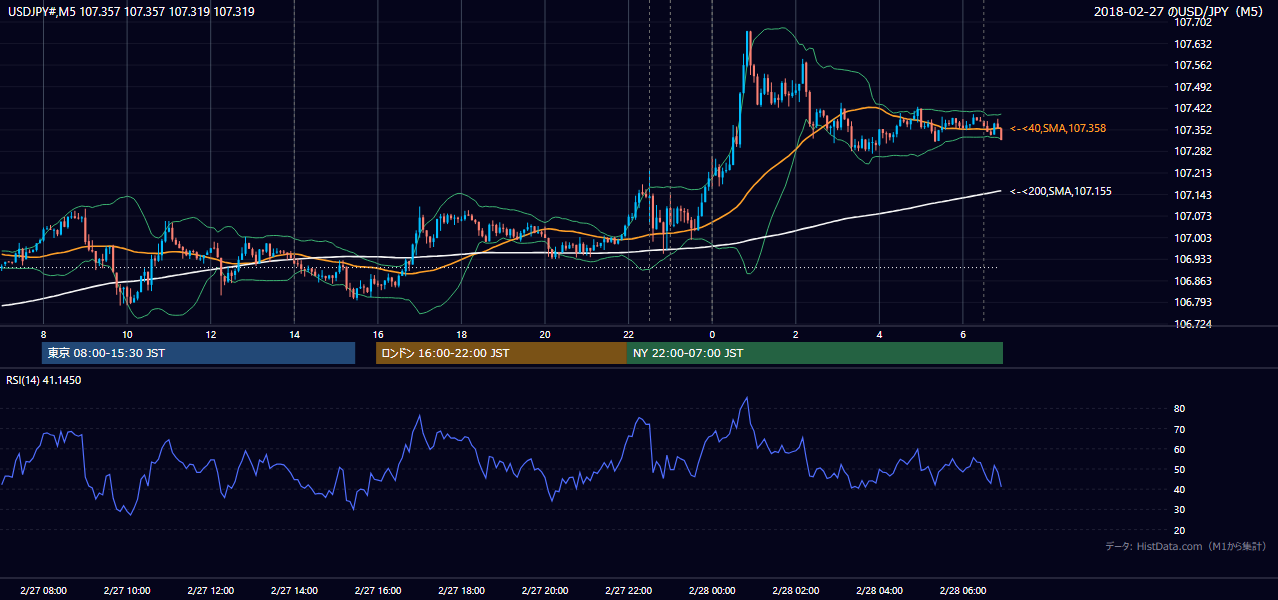Click the 2/28 00:00 date label
Viewport: 1278px width, 600px height.
click(x=712, y=591)
